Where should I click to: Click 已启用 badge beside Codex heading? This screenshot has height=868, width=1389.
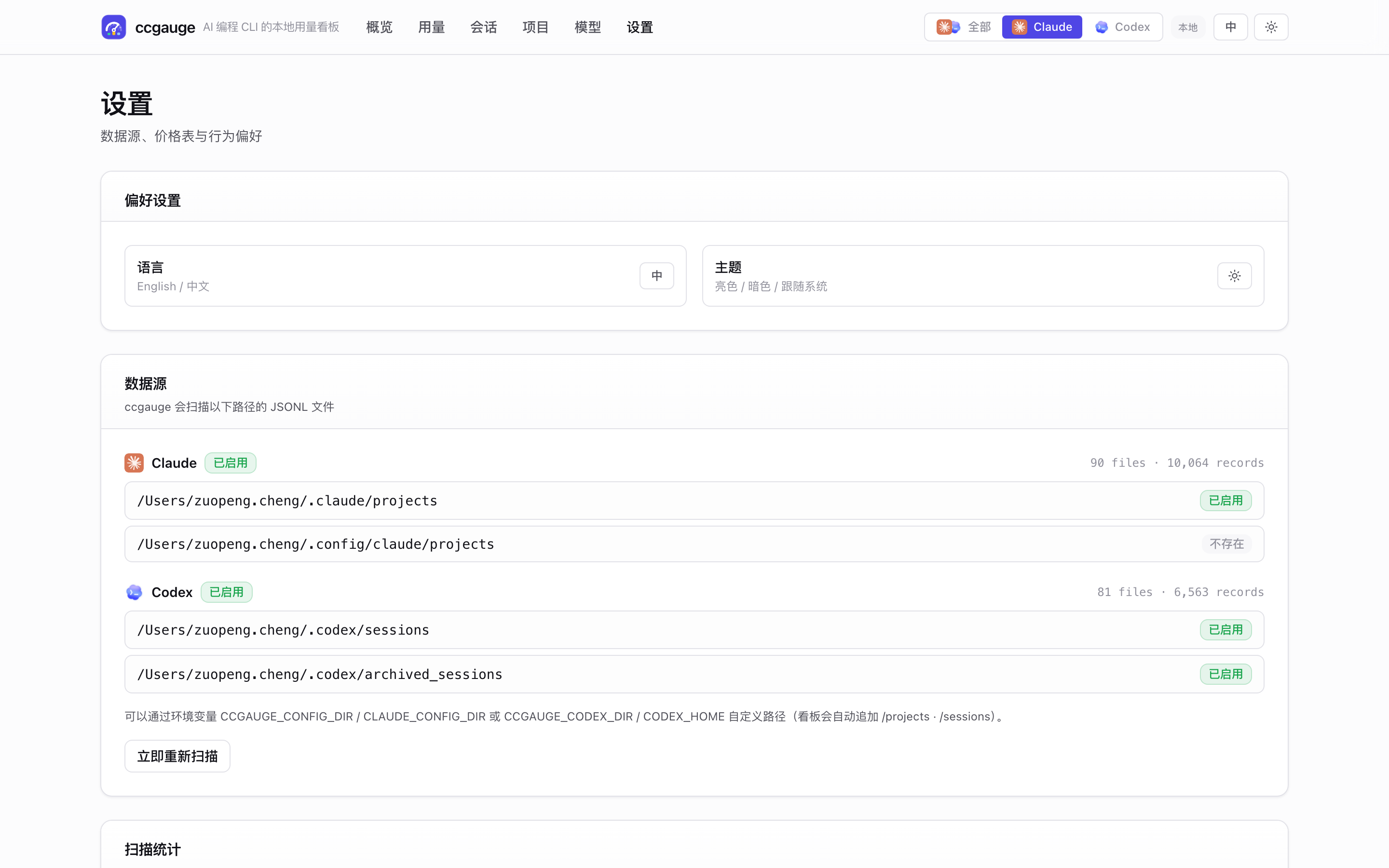[x=226, y=592]
